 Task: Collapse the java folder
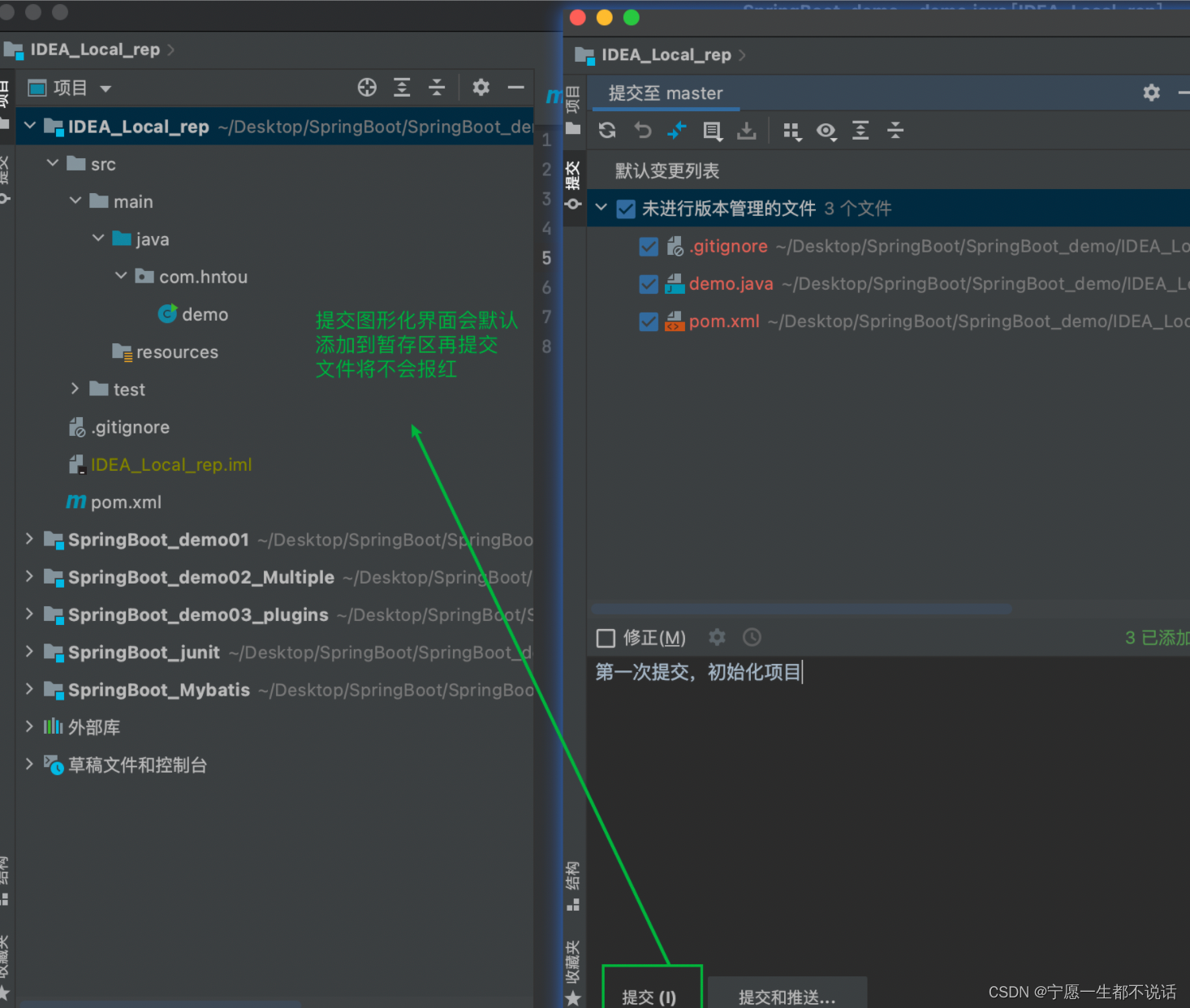click(x=98, y=238)
